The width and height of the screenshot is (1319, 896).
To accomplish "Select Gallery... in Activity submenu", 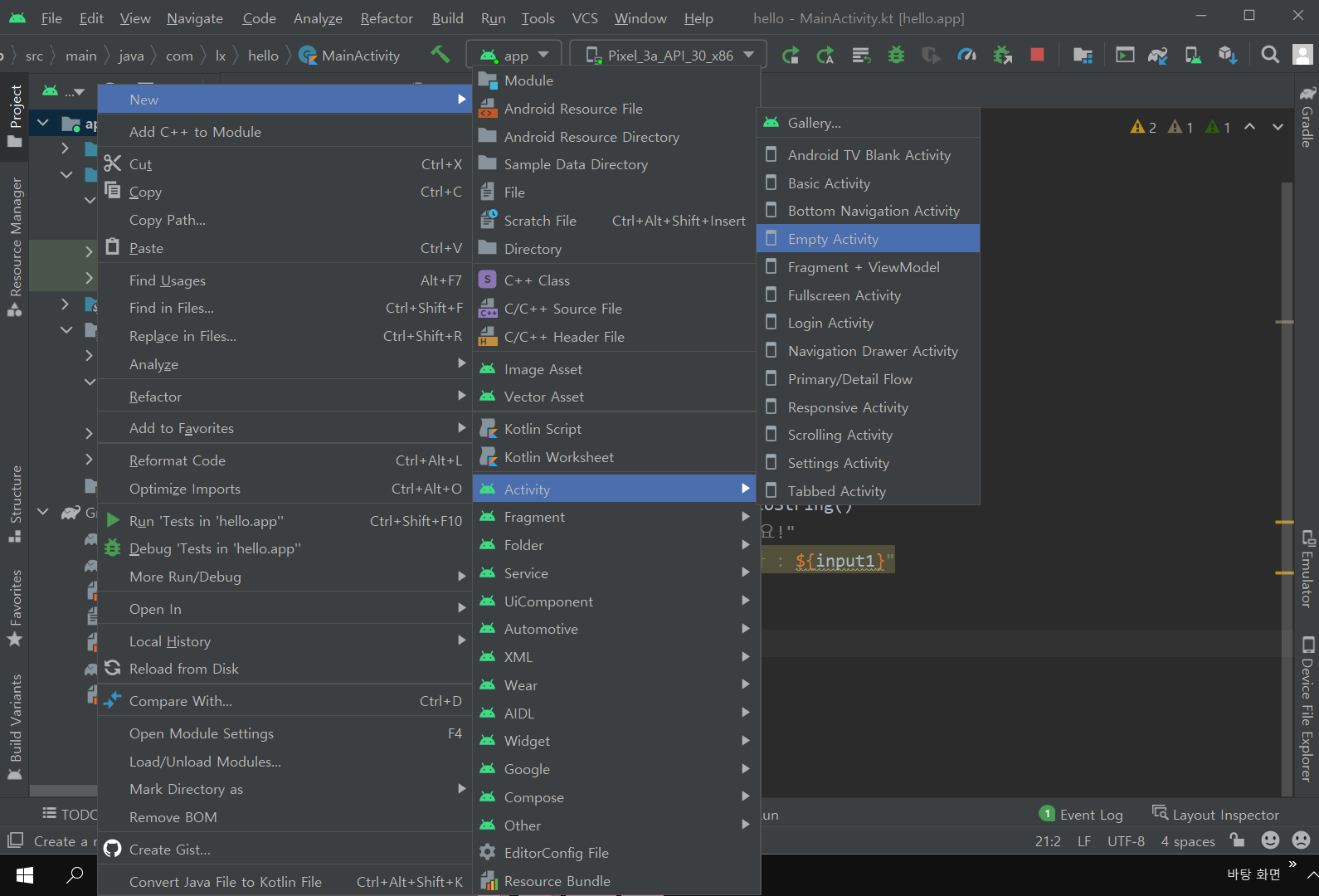I will [869, 123].
